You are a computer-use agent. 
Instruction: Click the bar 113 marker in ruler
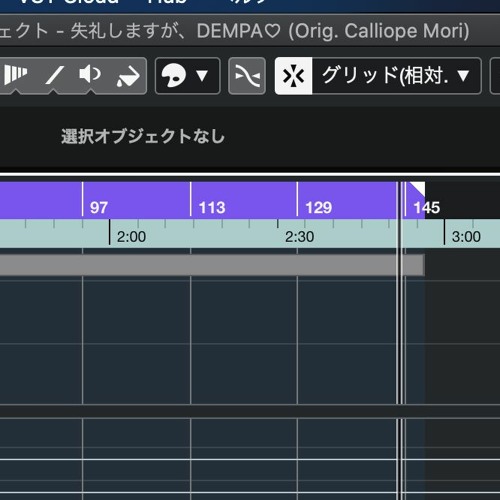(x=212, y=207)
